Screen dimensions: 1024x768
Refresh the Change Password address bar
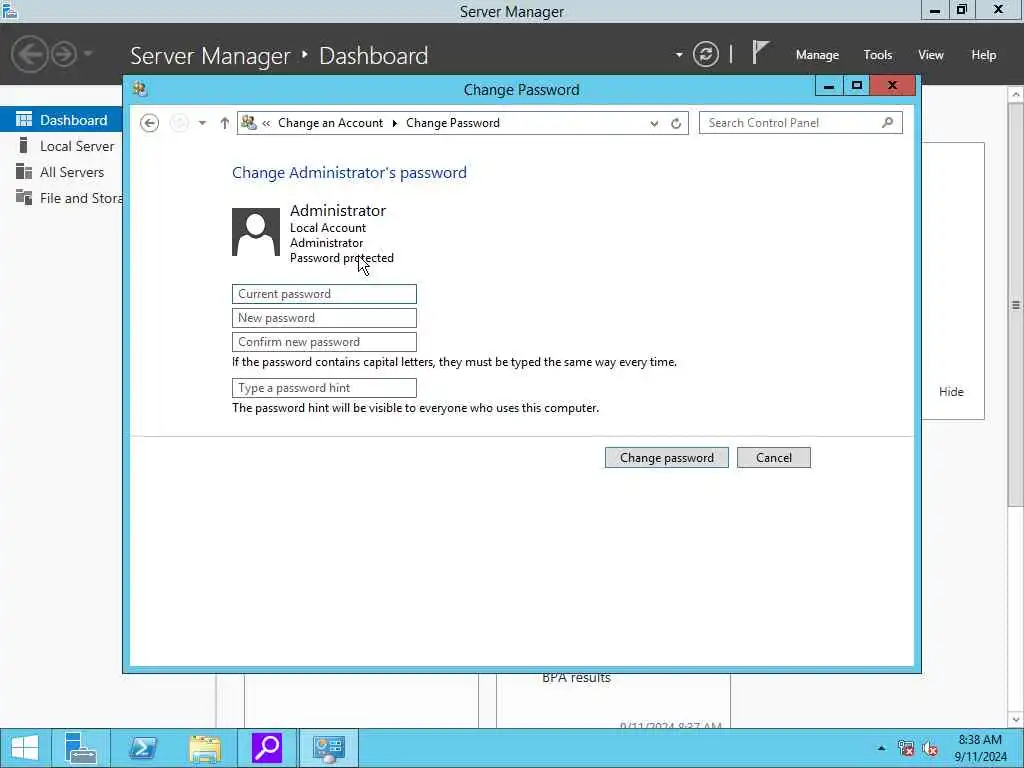pos(676,123)
